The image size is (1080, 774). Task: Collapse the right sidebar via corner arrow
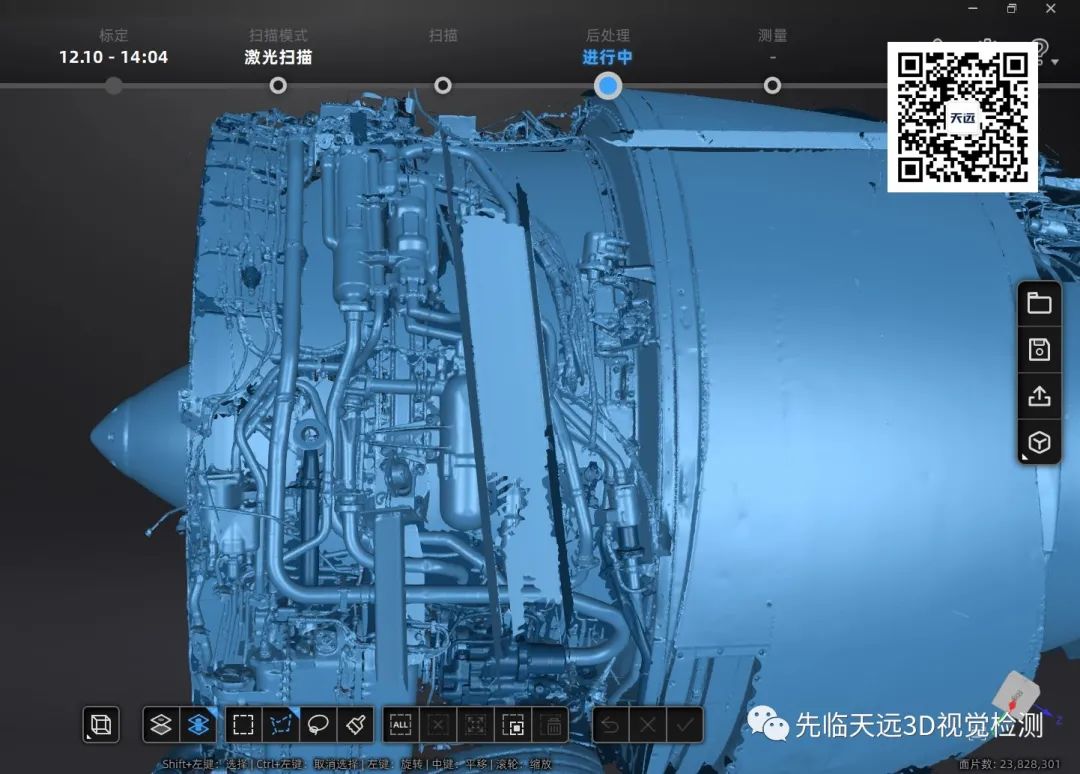[x=1025, y=459]
